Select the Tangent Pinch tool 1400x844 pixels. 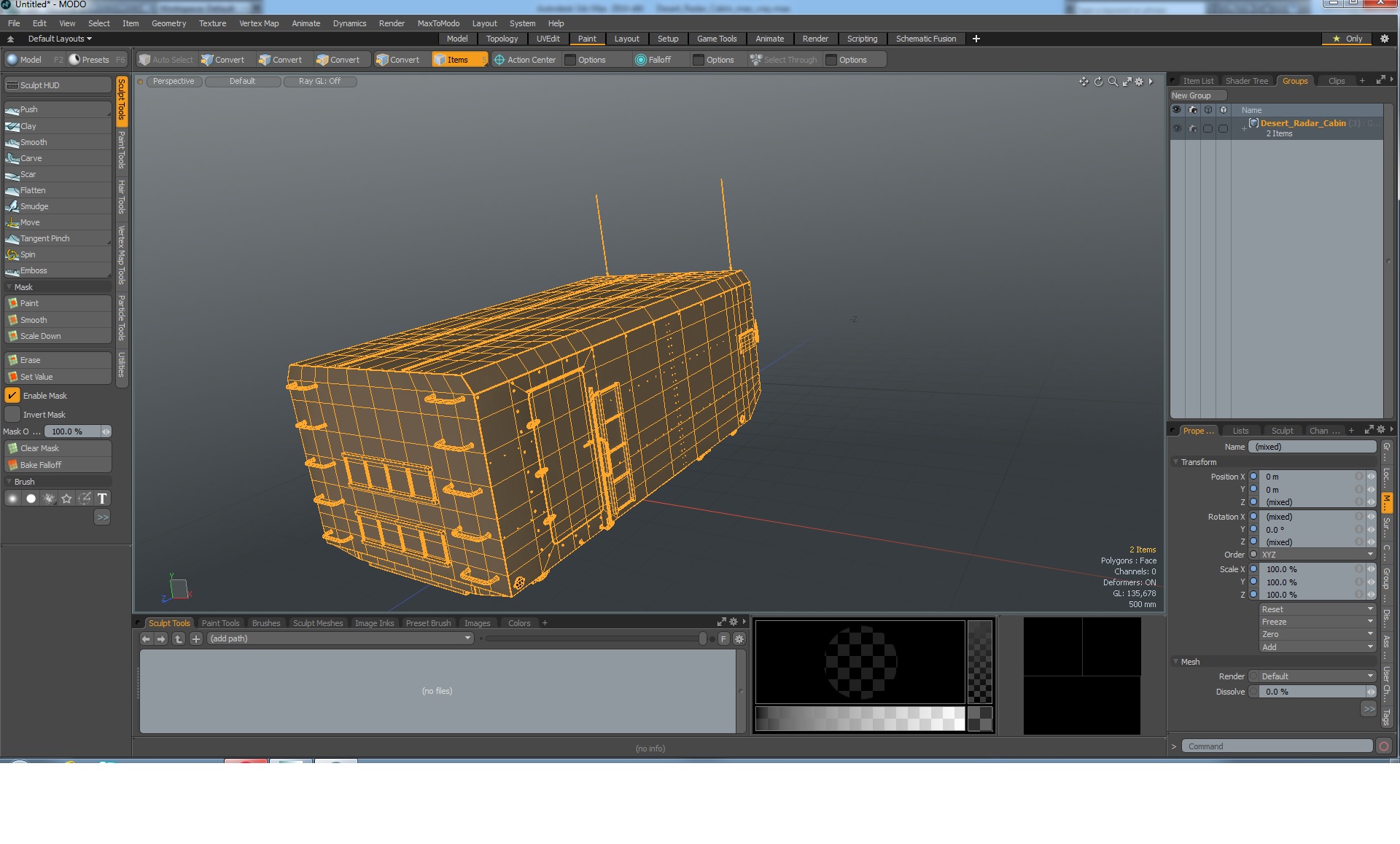[x=58, y=238]
